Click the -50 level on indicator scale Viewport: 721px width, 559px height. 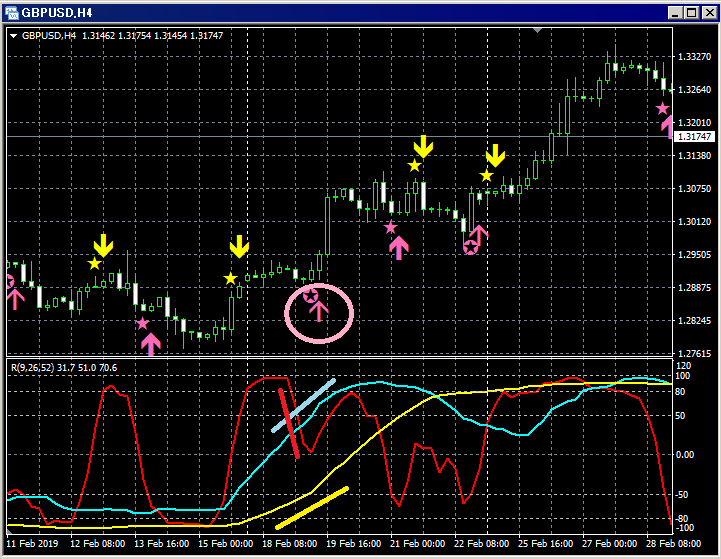(x=681, y=495)
